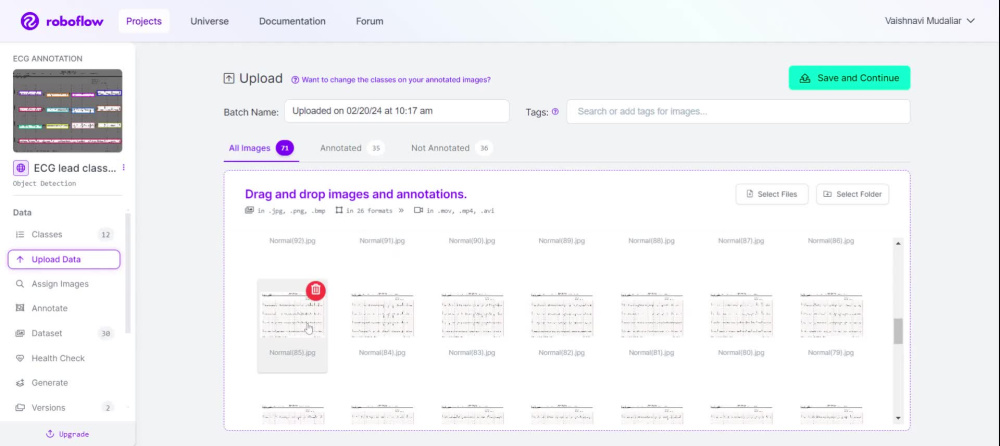Click the Annotate icon in sidebar

[20, 308]
